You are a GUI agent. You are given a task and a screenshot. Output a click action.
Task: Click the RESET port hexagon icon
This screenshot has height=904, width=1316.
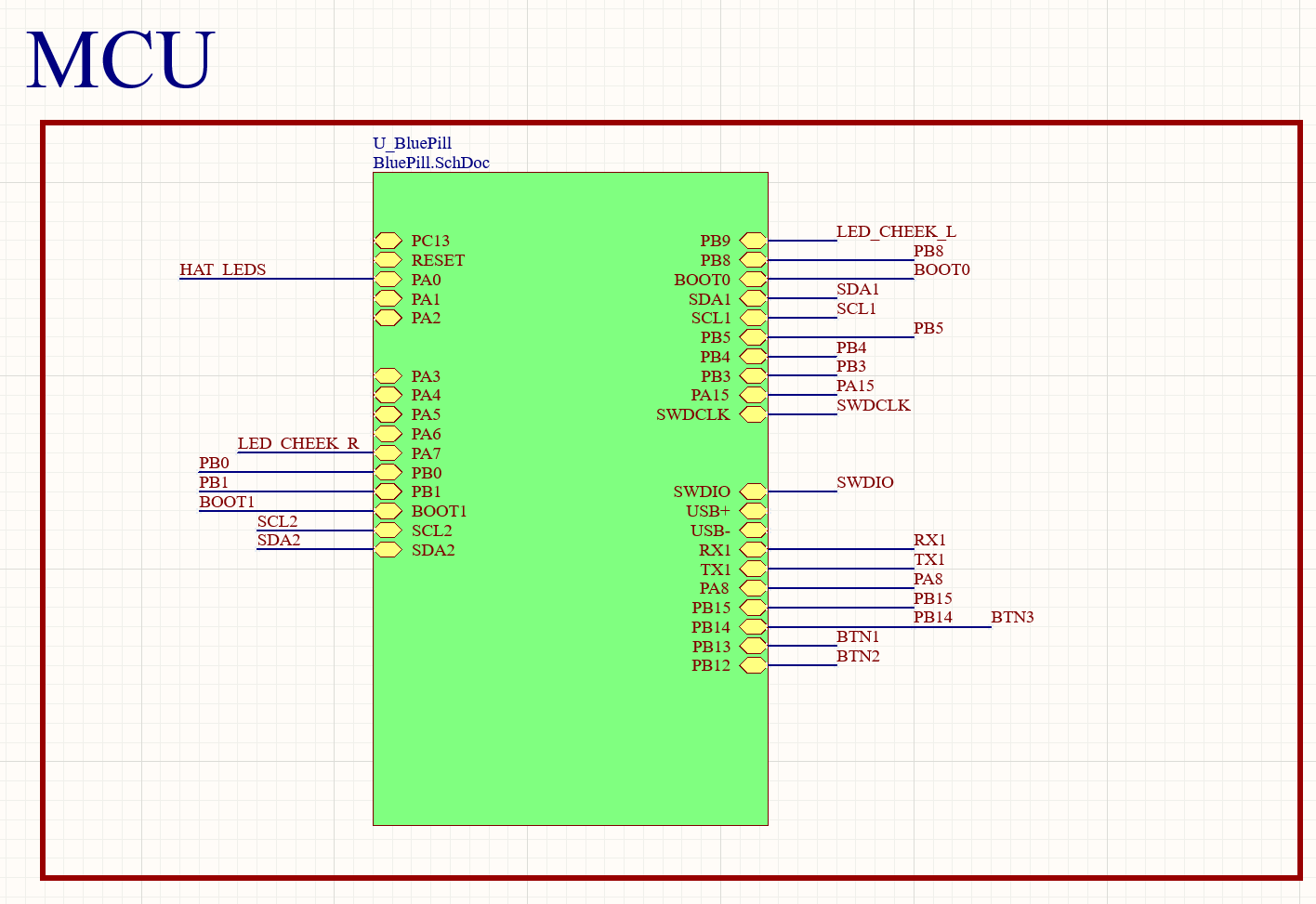click(388, 260)
